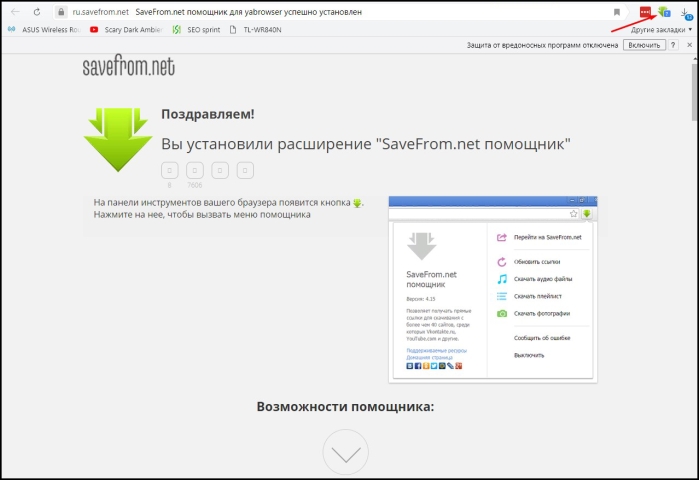Open the red extension icon in the toolbar
The image size is (699, 480).
tap(645, 12)
